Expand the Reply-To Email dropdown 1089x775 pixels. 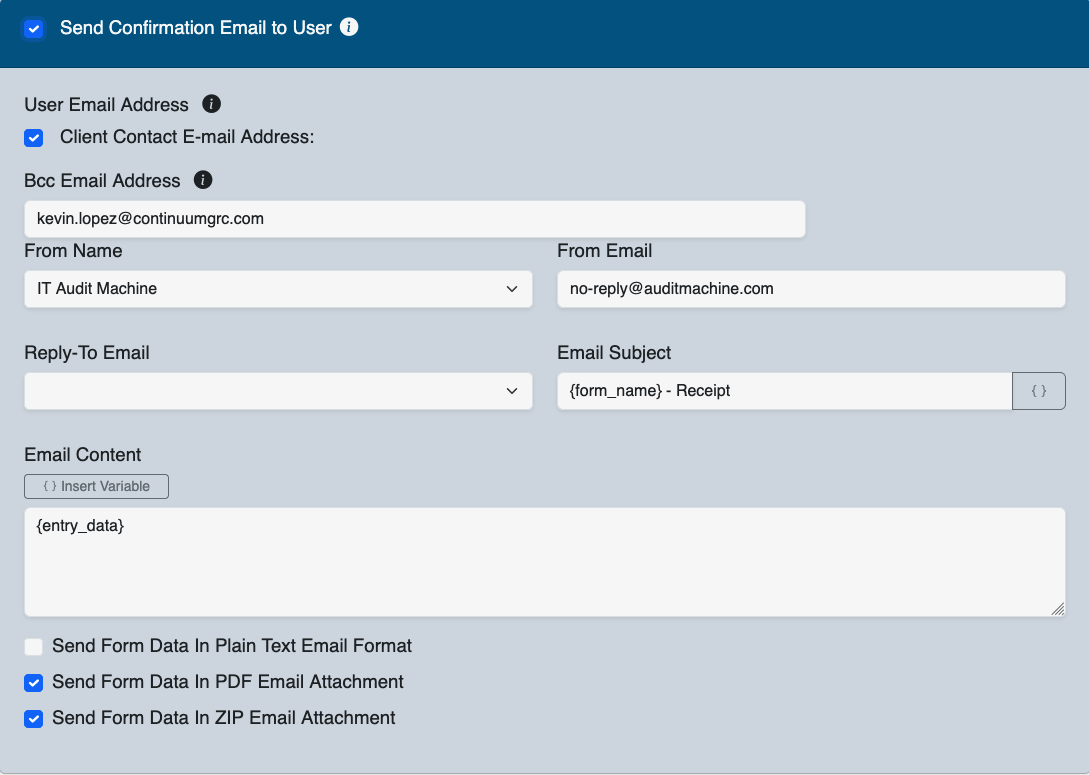click(278, 391)
